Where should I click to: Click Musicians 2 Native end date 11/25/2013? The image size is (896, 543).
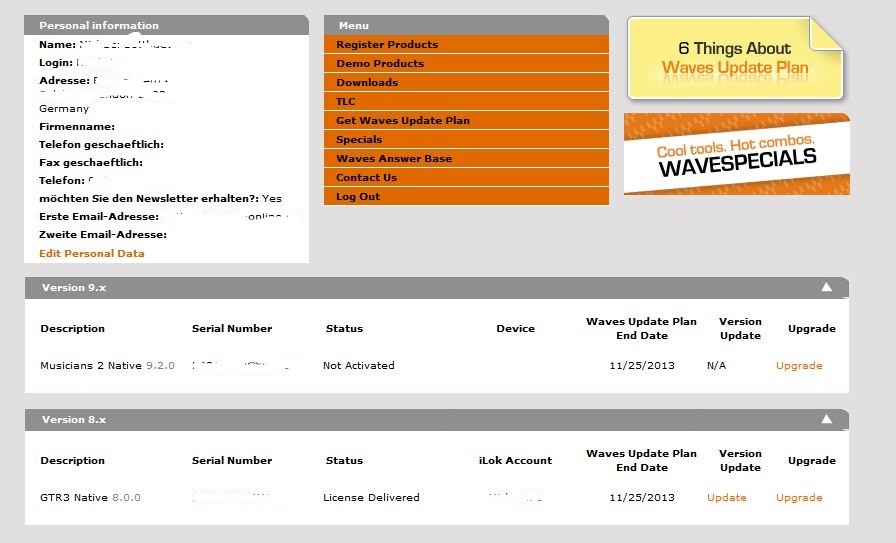642,366
